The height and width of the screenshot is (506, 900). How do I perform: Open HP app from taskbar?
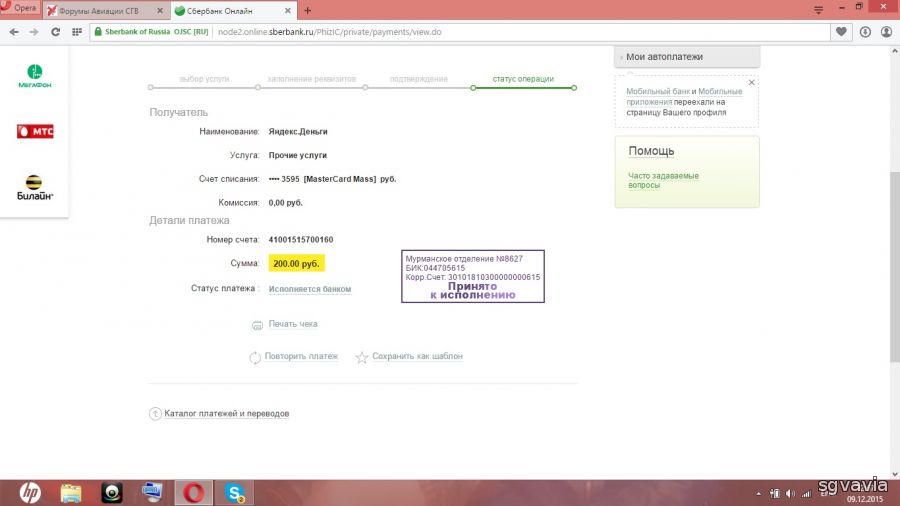coord(30,493)
